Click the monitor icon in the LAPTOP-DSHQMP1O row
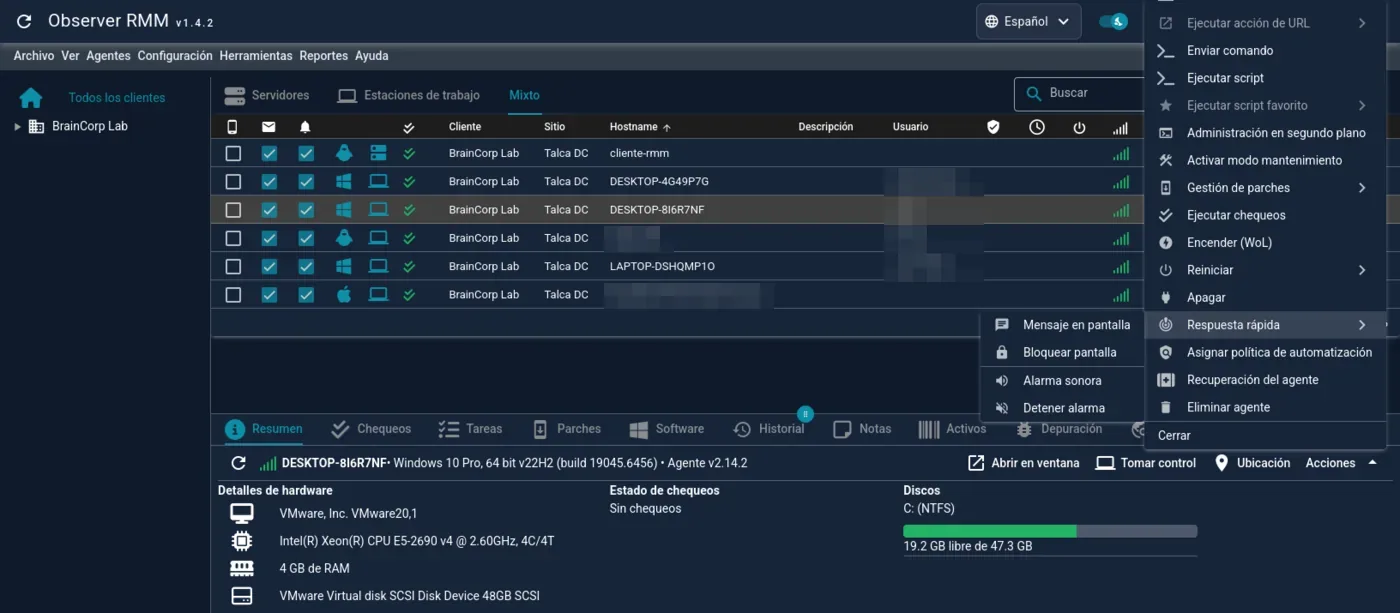Image resolution: width=1400 pixels, height=613 pixels. tap(378, 266)
